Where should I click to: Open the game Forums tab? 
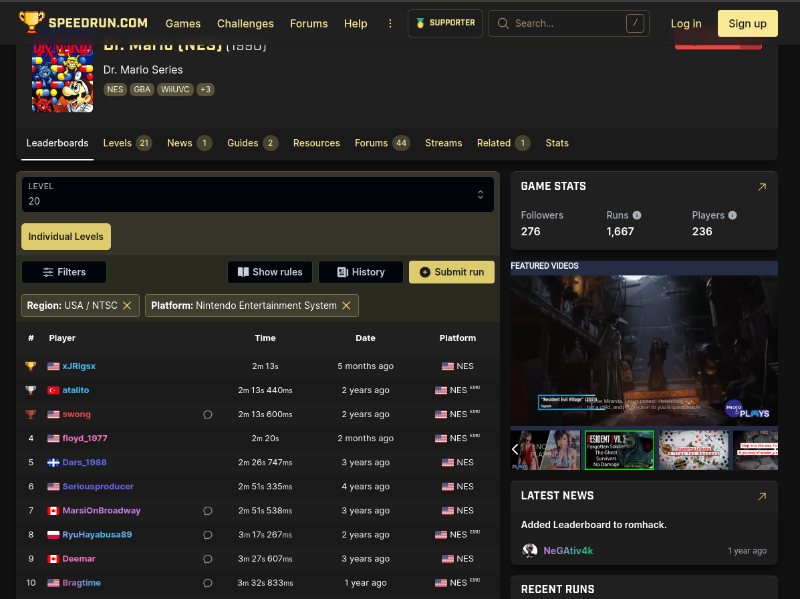point(382,143)
